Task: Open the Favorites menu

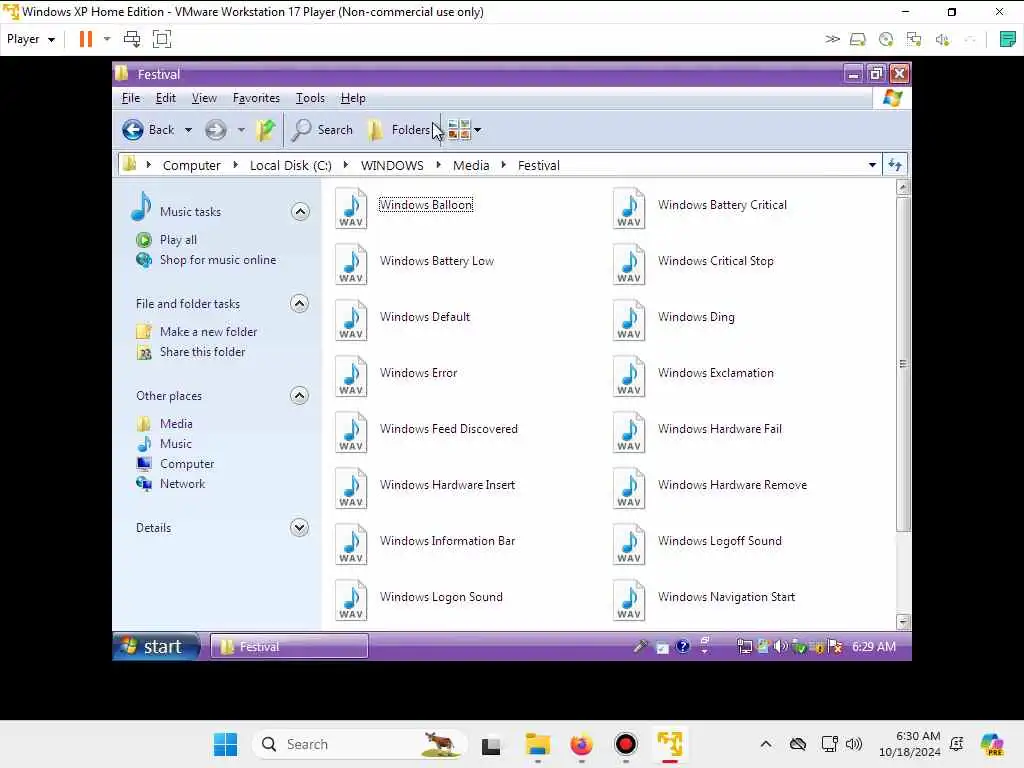Action: coord(256,98)
